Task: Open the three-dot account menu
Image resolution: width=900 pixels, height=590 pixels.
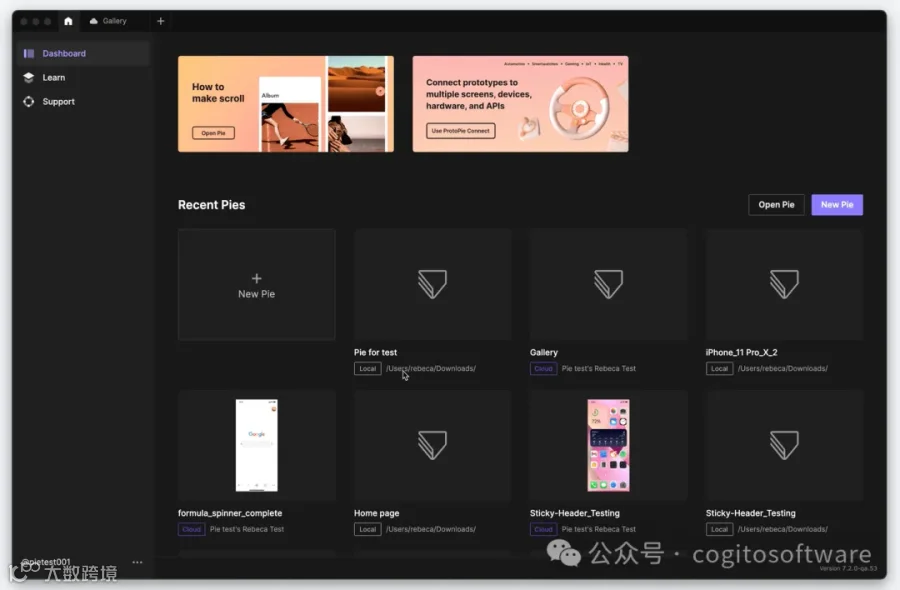Action: [137, 562]
